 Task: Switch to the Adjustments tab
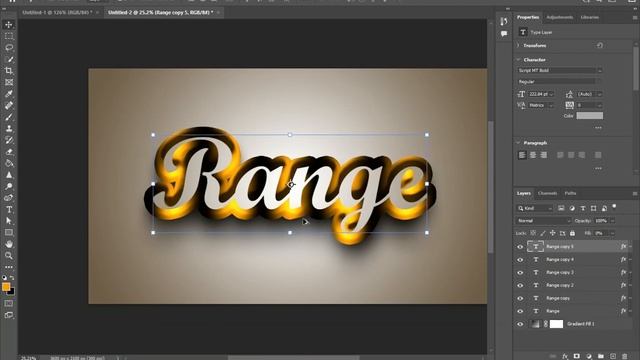tap(560, 17)
